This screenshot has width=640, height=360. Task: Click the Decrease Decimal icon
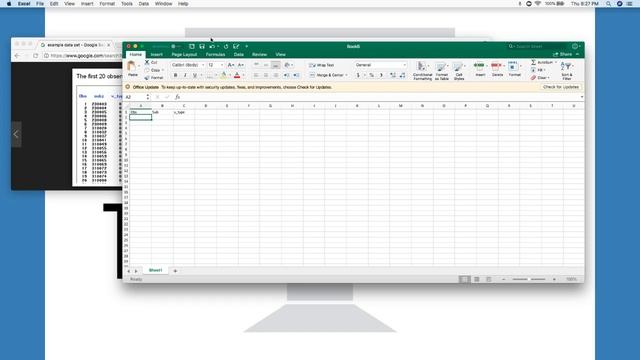402,75
